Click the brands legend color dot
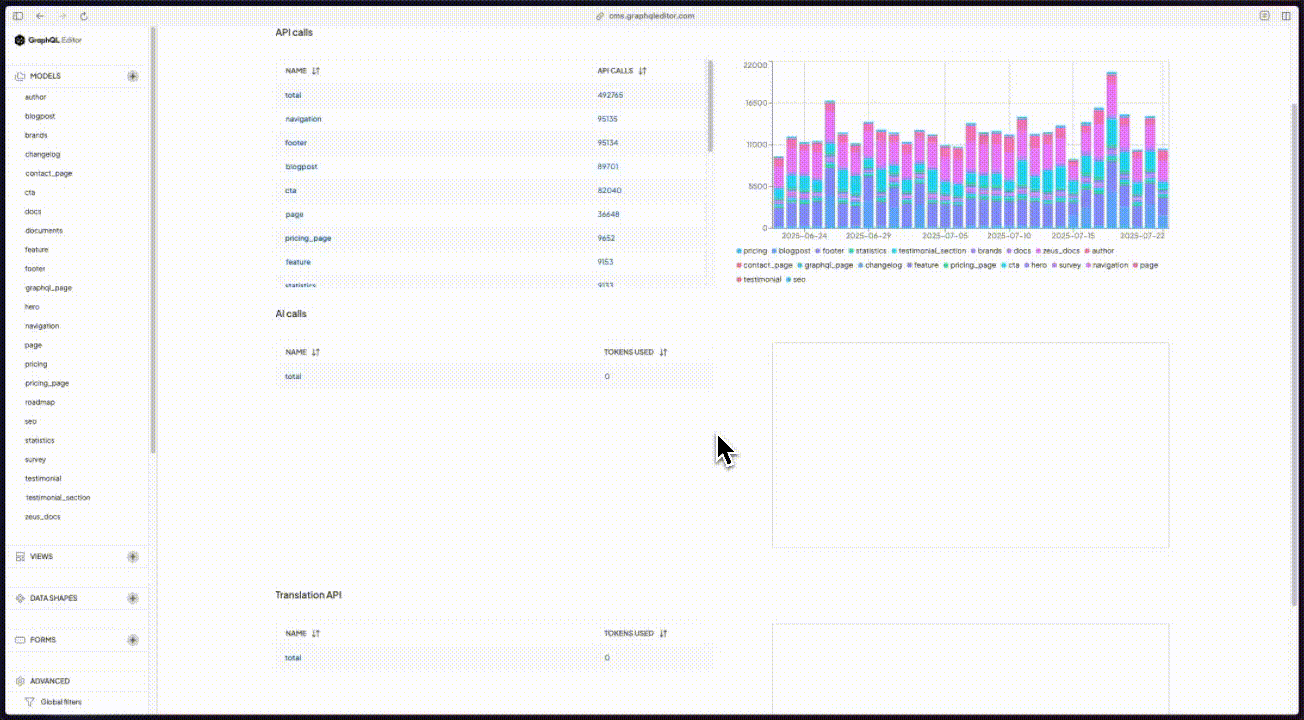 coord(973,251)
